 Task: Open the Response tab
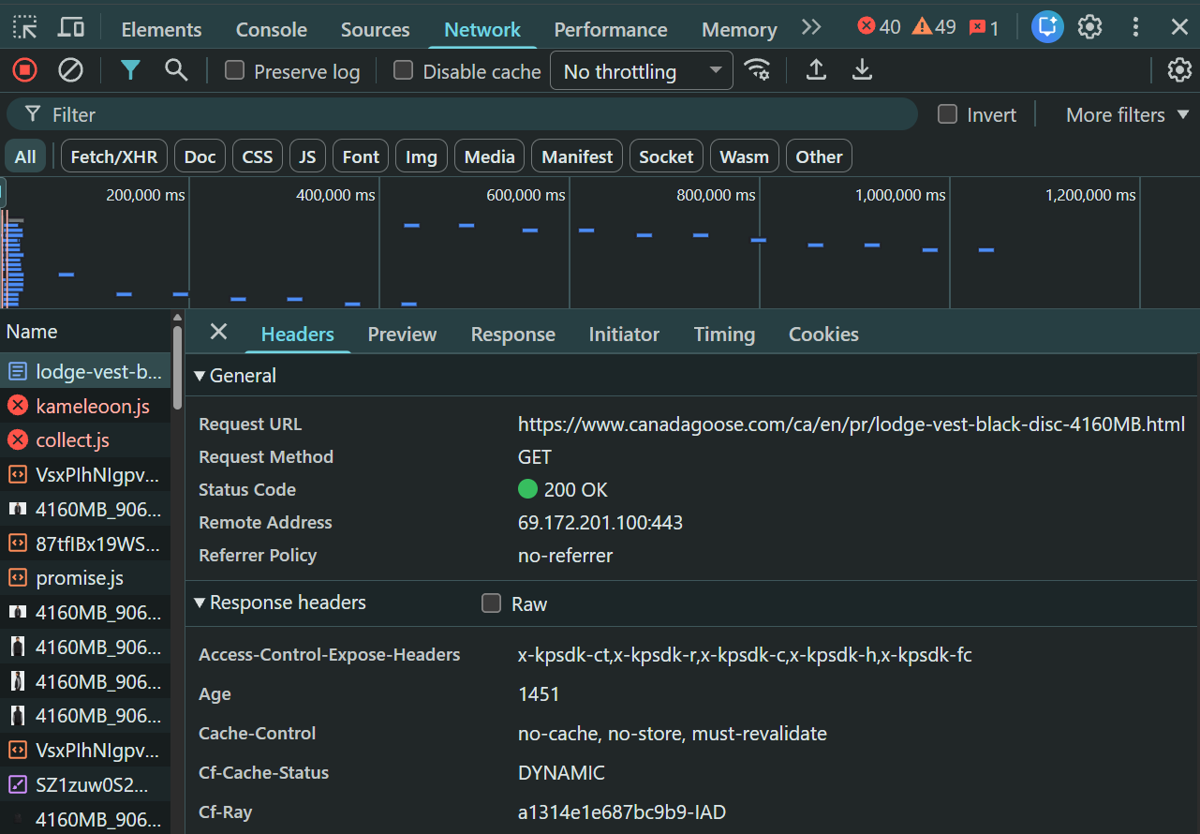(x=513, y=334)
